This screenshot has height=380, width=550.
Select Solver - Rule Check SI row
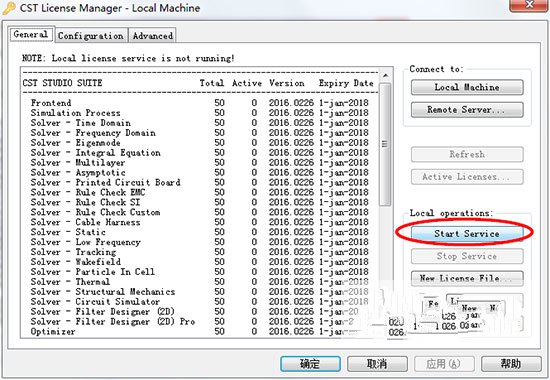pos(199,202)
